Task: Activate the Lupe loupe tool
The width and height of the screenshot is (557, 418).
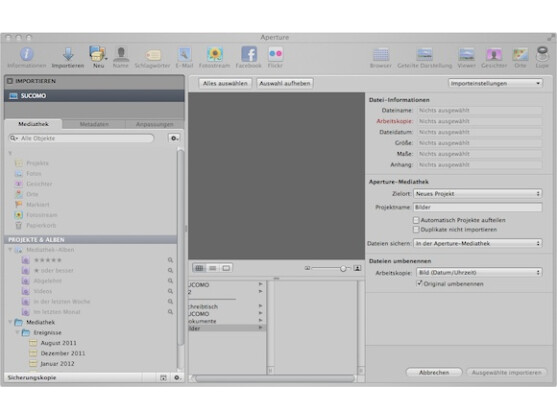Action: pyautogui.click(x=542, y=54)
